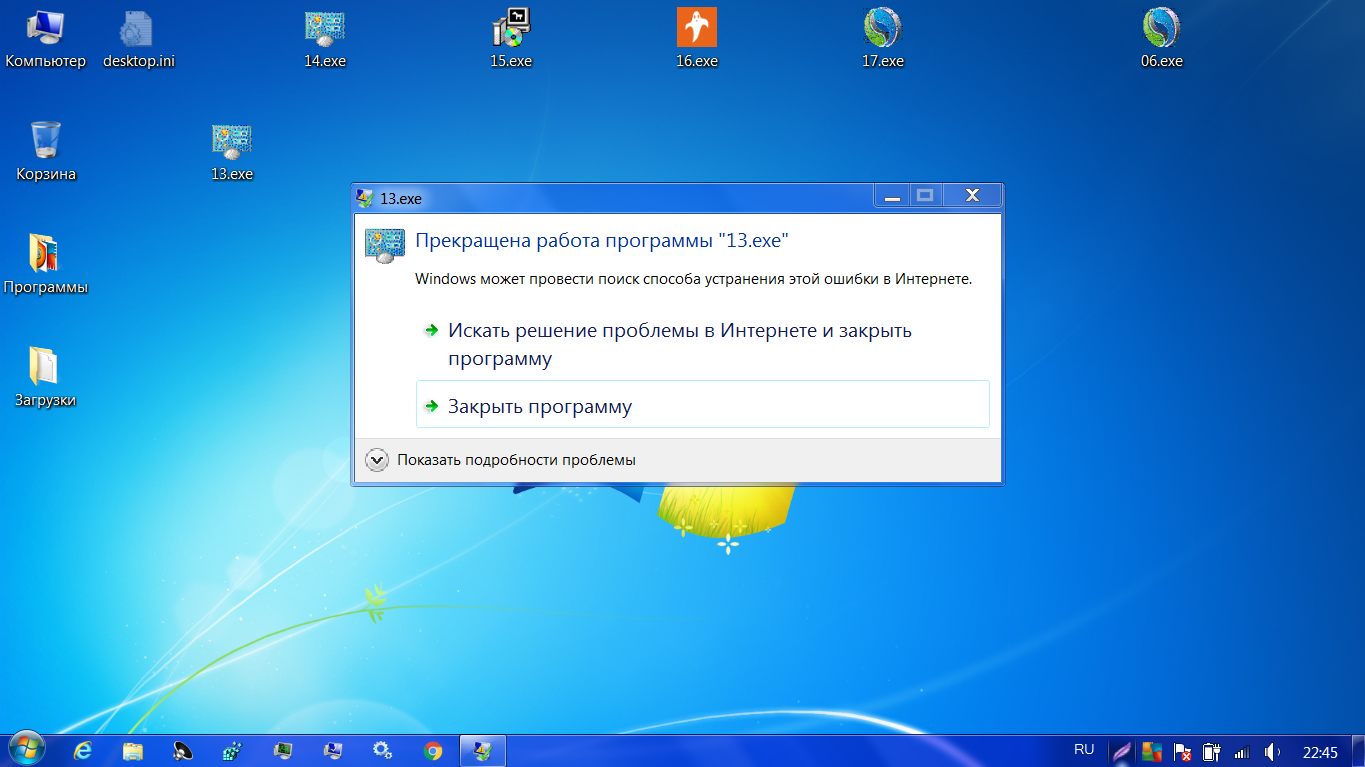Click the heading Прекращена работа программы "13.exe"
Screen dimensions: 1365x767
coord(602,241)
